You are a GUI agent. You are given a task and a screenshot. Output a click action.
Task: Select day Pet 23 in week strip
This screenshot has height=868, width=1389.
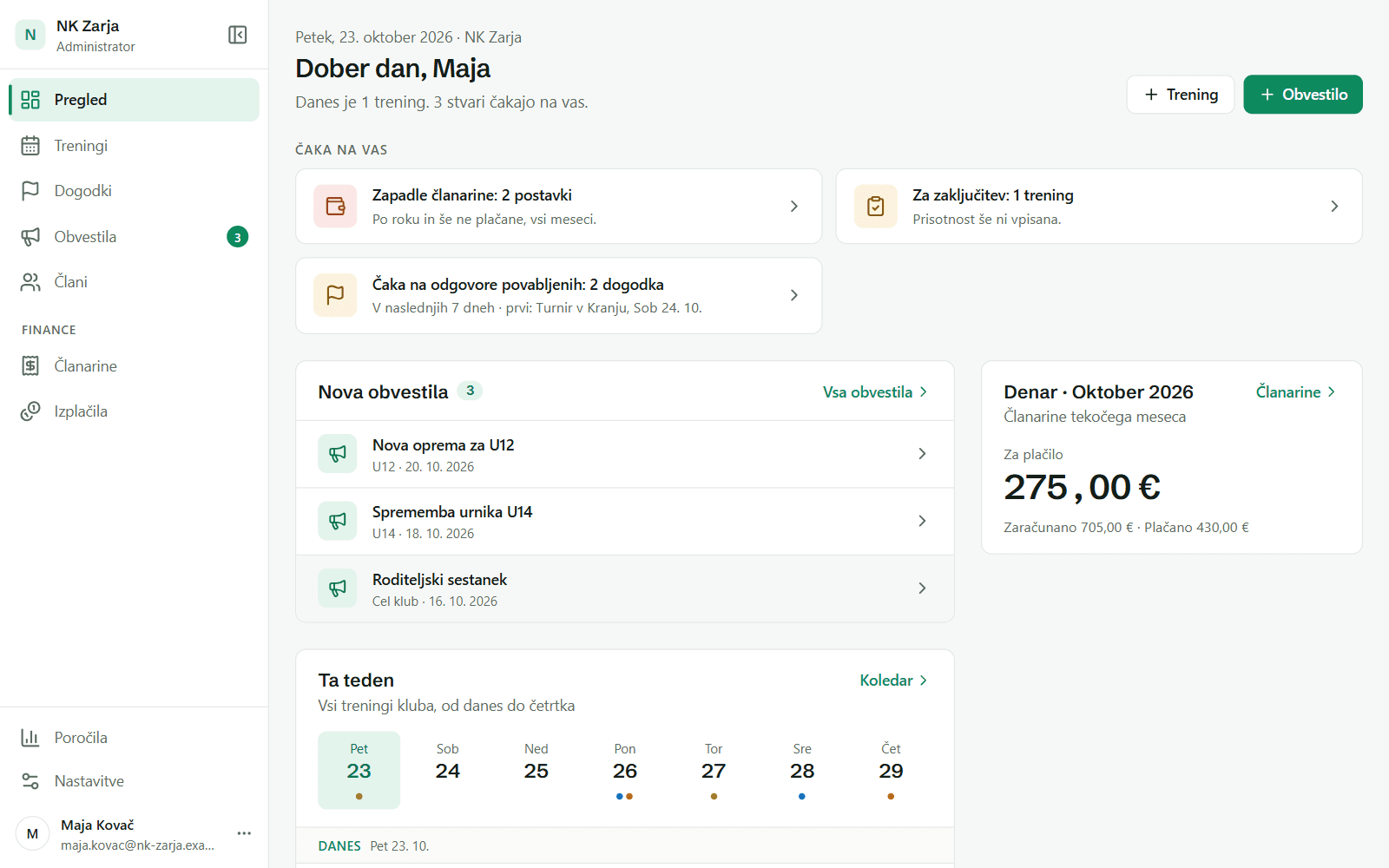pyautogui.click(x=359, y=771)
